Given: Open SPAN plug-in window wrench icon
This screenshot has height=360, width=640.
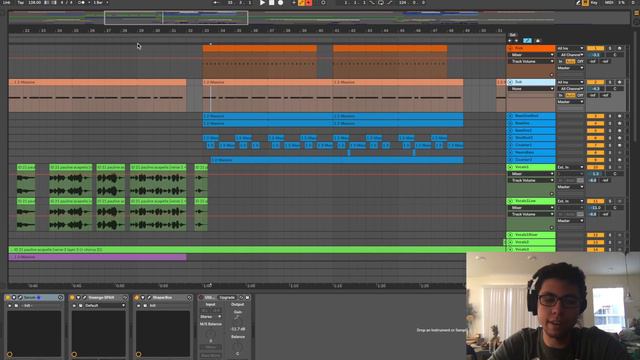Looking at the screenshot, I should click(84, 298).
